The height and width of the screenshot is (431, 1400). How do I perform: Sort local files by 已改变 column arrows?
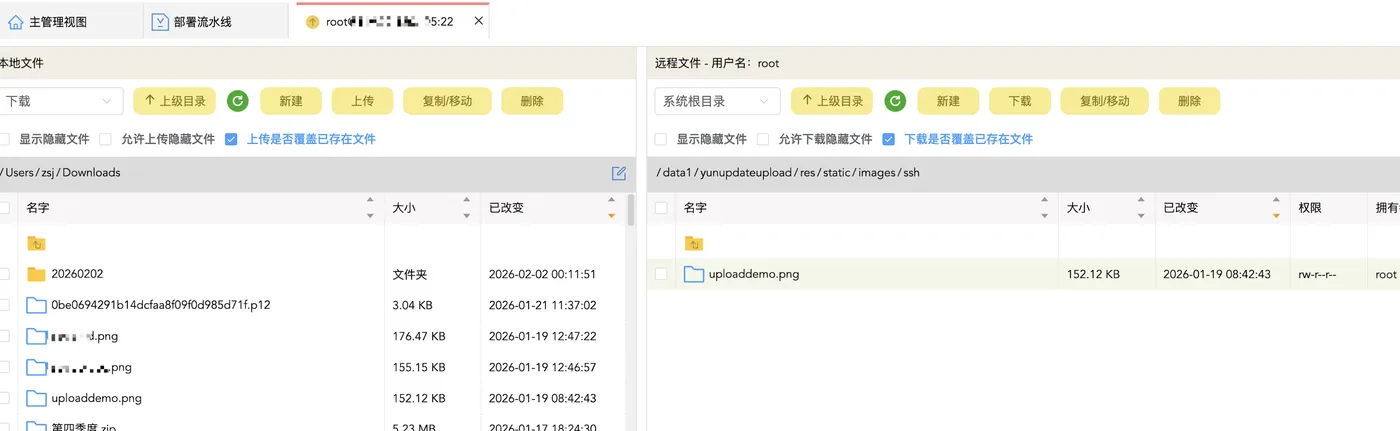612,208
